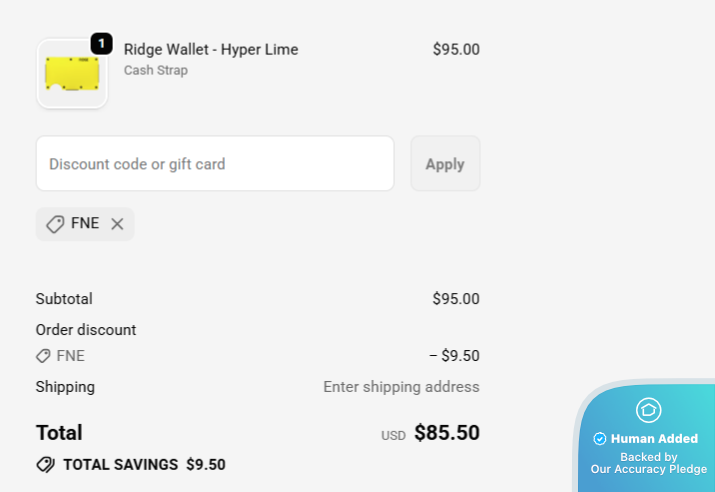Image resolution: width=715 pixels, height=492 pixels.
Task: Click the quantity badge on product image
Action: click(x=101, y=44)
